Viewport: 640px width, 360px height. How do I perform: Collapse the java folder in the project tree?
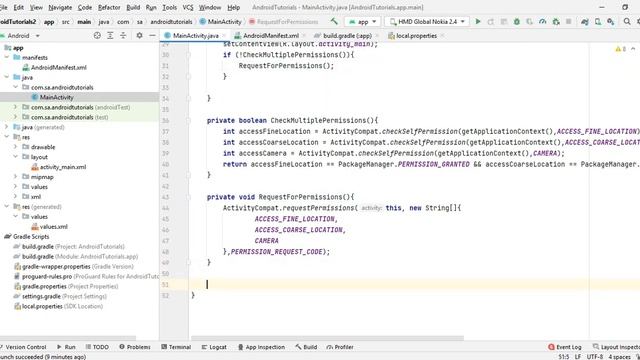7,77
